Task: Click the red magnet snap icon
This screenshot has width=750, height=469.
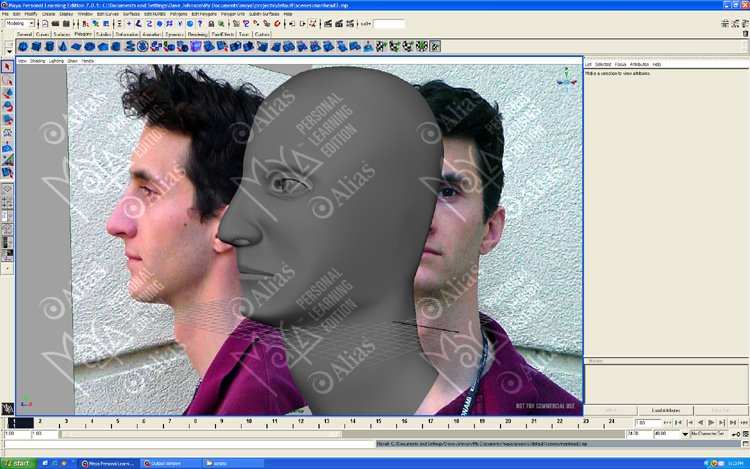Action: point(277,23)
